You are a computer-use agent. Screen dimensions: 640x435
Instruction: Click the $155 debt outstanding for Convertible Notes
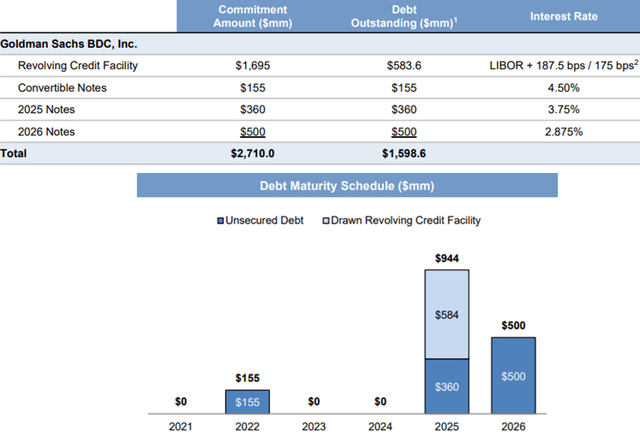click(x=404, y=88)
